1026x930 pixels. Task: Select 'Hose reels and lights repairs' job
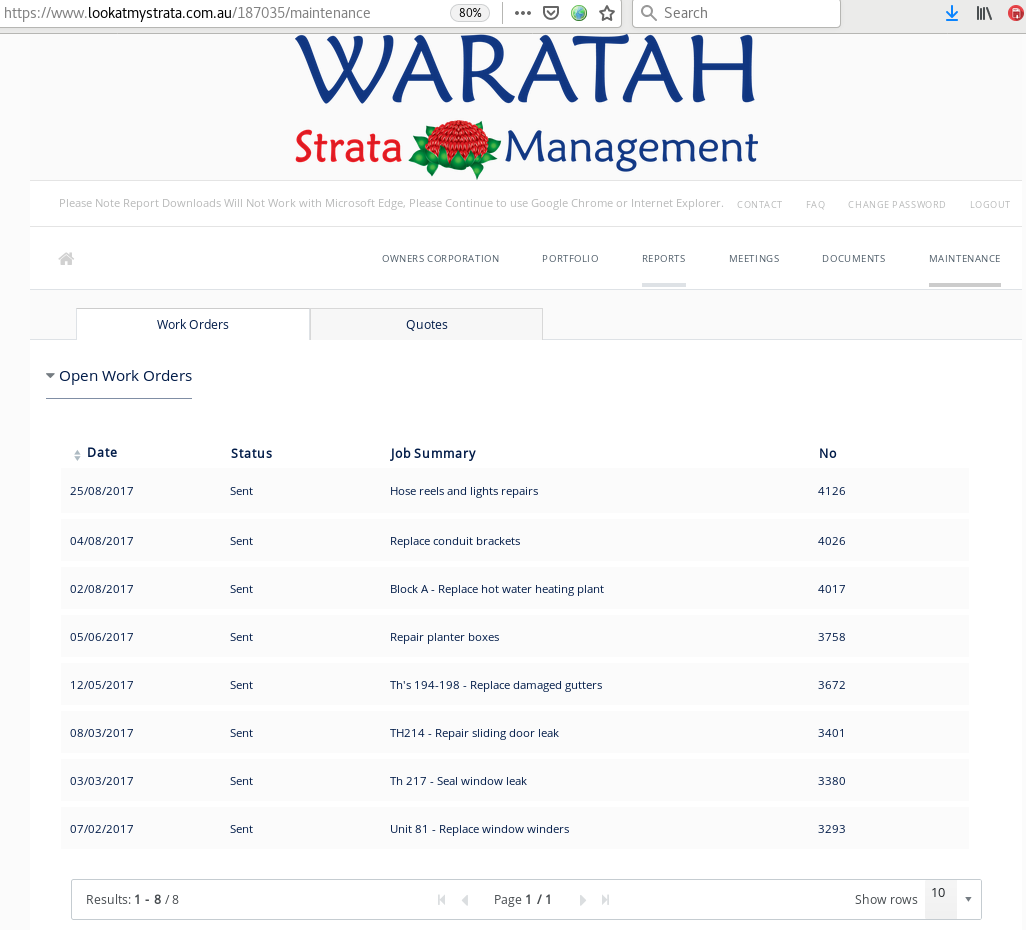[x=464, y=491]
